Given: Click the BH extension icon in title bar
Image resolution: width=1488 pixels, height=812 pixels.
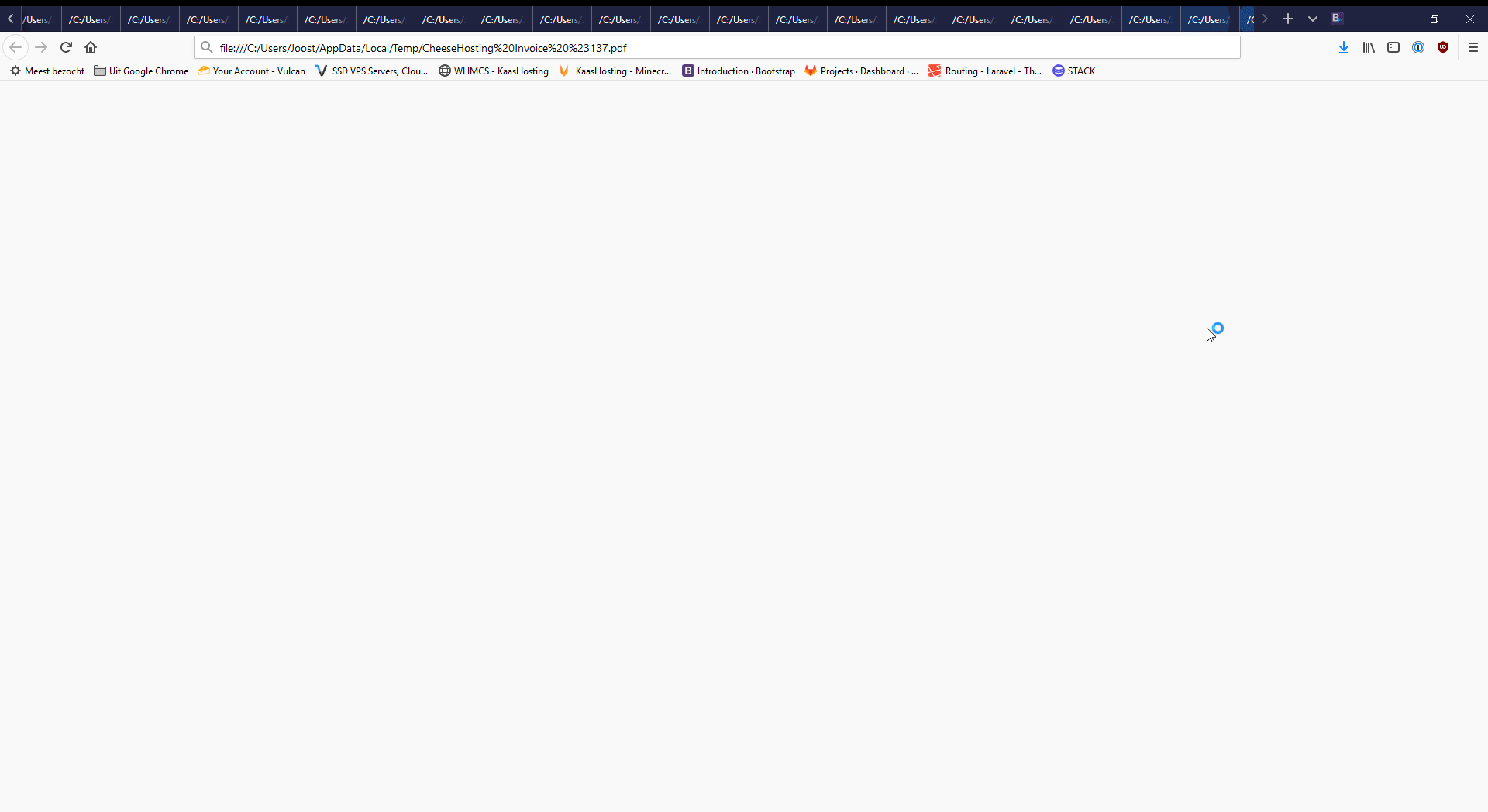Looking at the screenshot, I should click(1337, 19).
